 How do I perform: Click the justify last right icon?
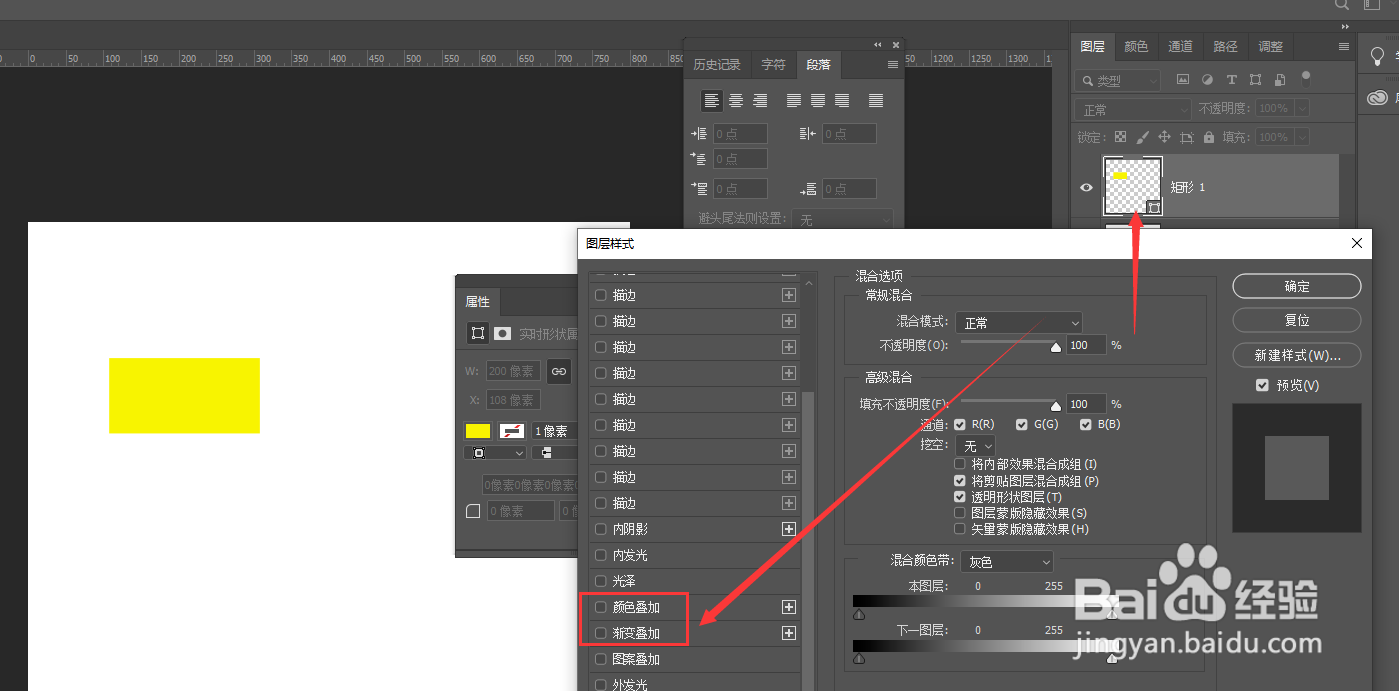pos(842,100)
